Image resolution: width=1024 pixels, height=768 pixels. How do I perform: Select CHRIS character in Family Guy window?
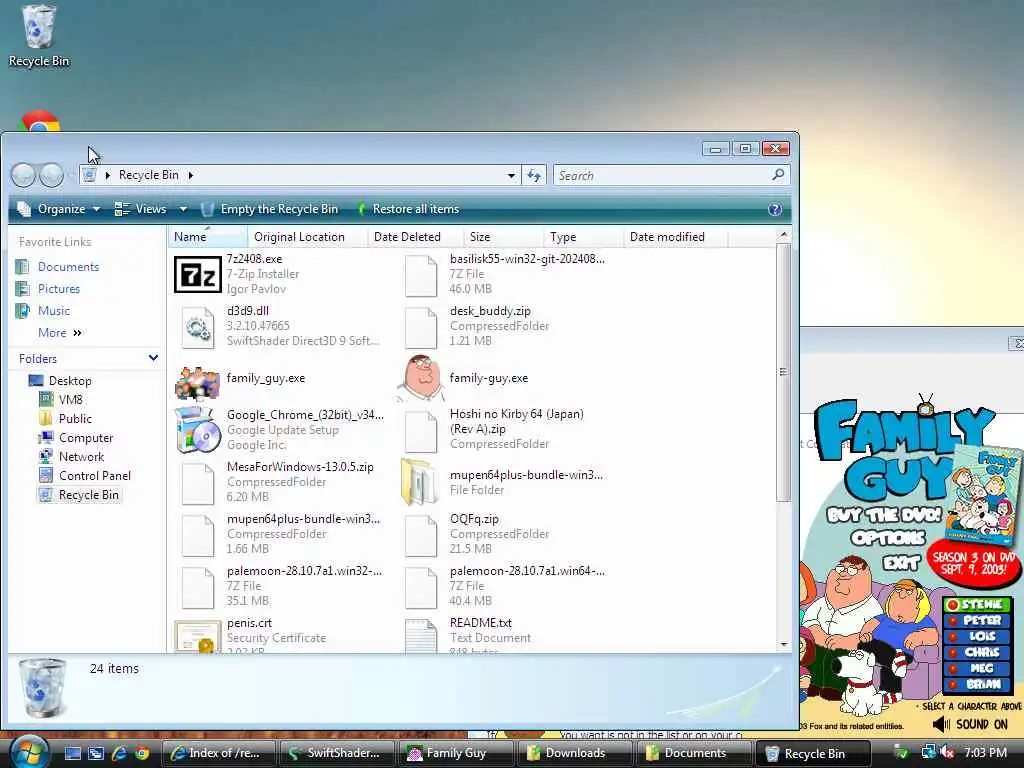tap(976, 652)
